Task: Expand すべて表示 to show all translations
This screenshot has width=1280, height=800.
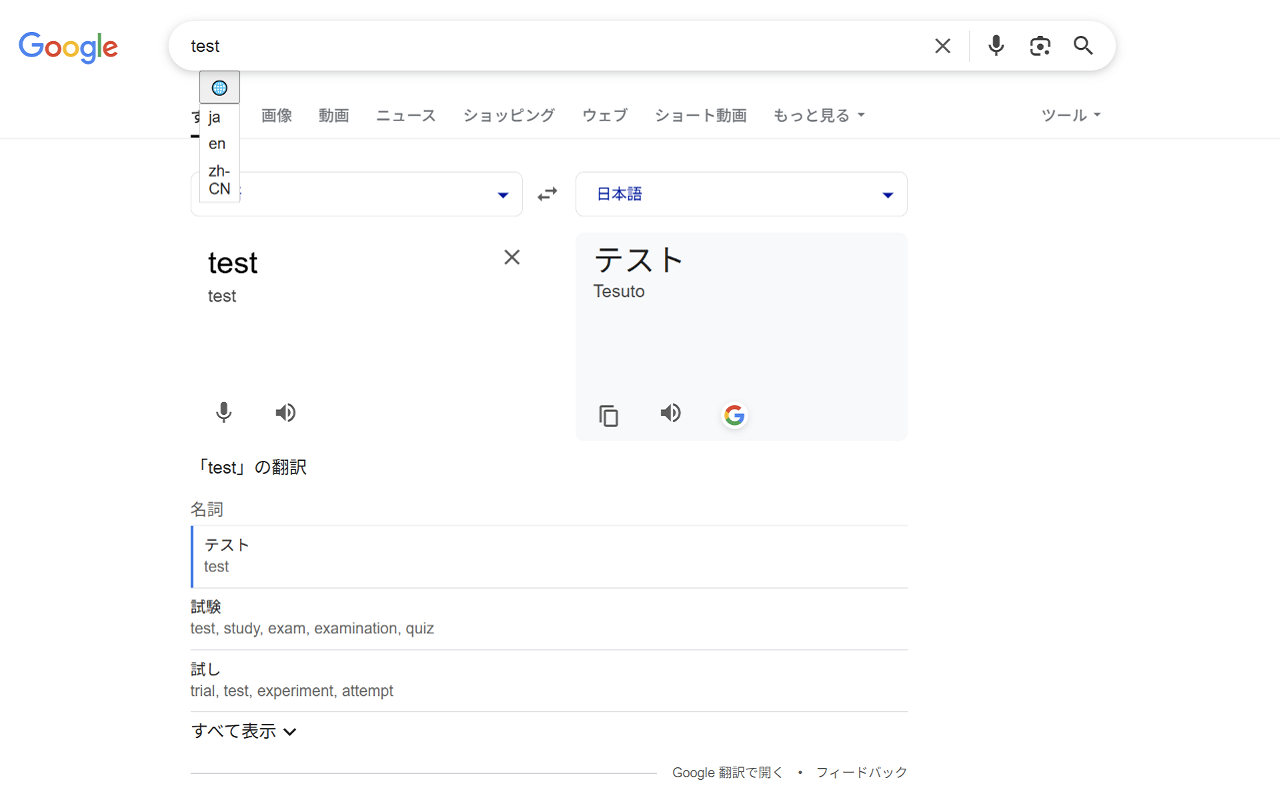Action: tap(244, 731)
